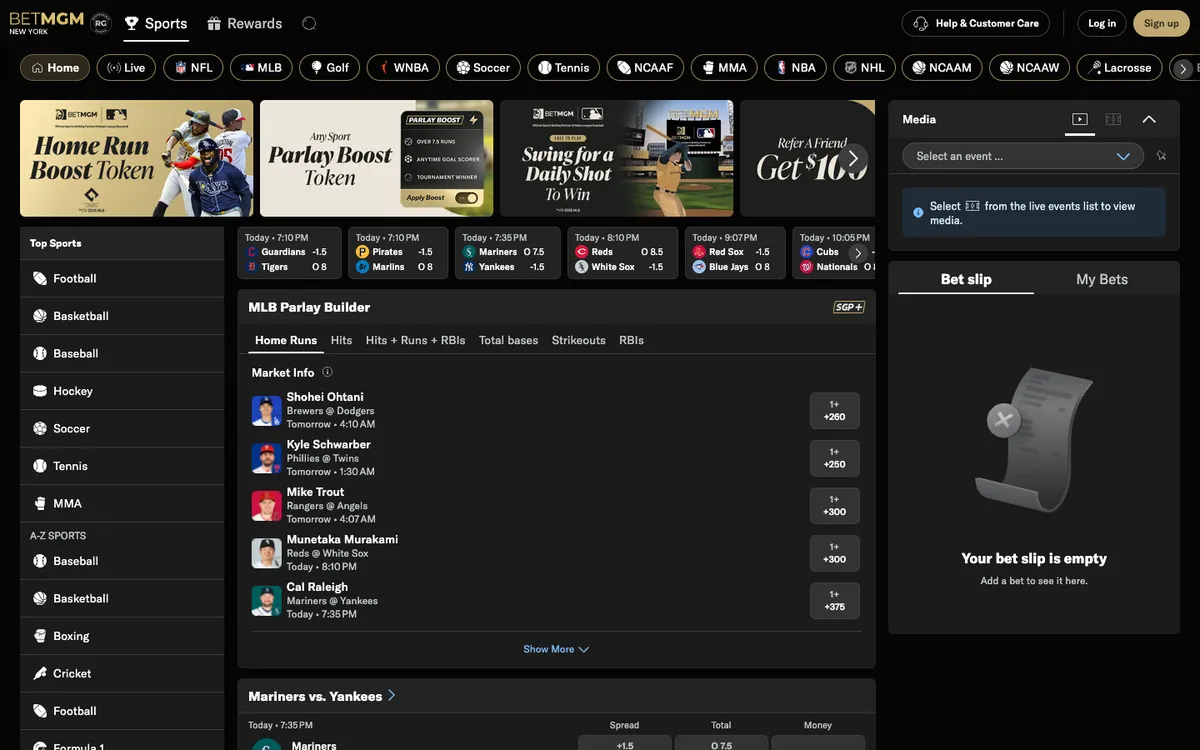This screenshot has width=1200, height=750.
Task: Click the MMA glove icon in sidebar
Action: coord(40,504)
